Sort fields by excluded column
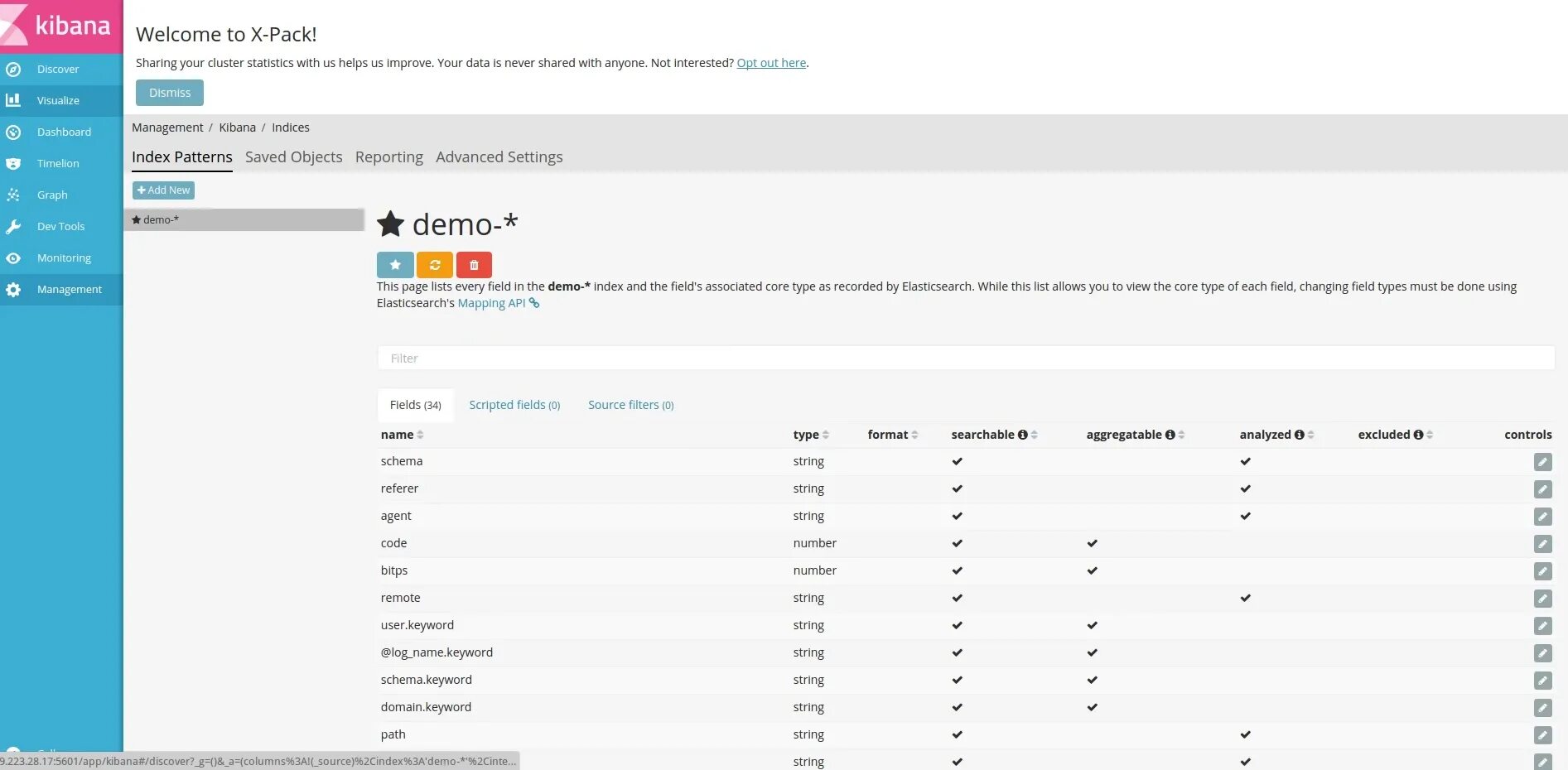 tap(1430, 435)
